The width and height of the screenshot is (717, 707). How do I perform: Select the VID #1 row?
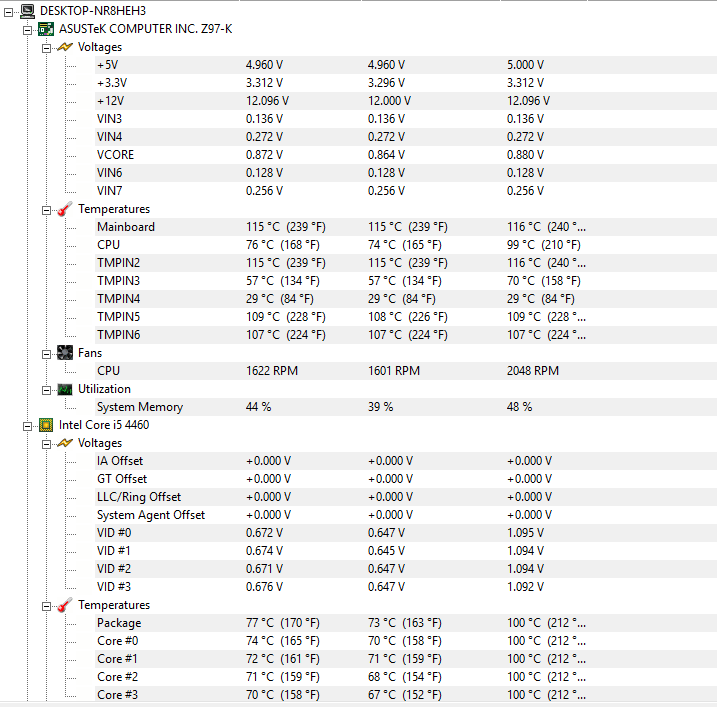point(406,551)
